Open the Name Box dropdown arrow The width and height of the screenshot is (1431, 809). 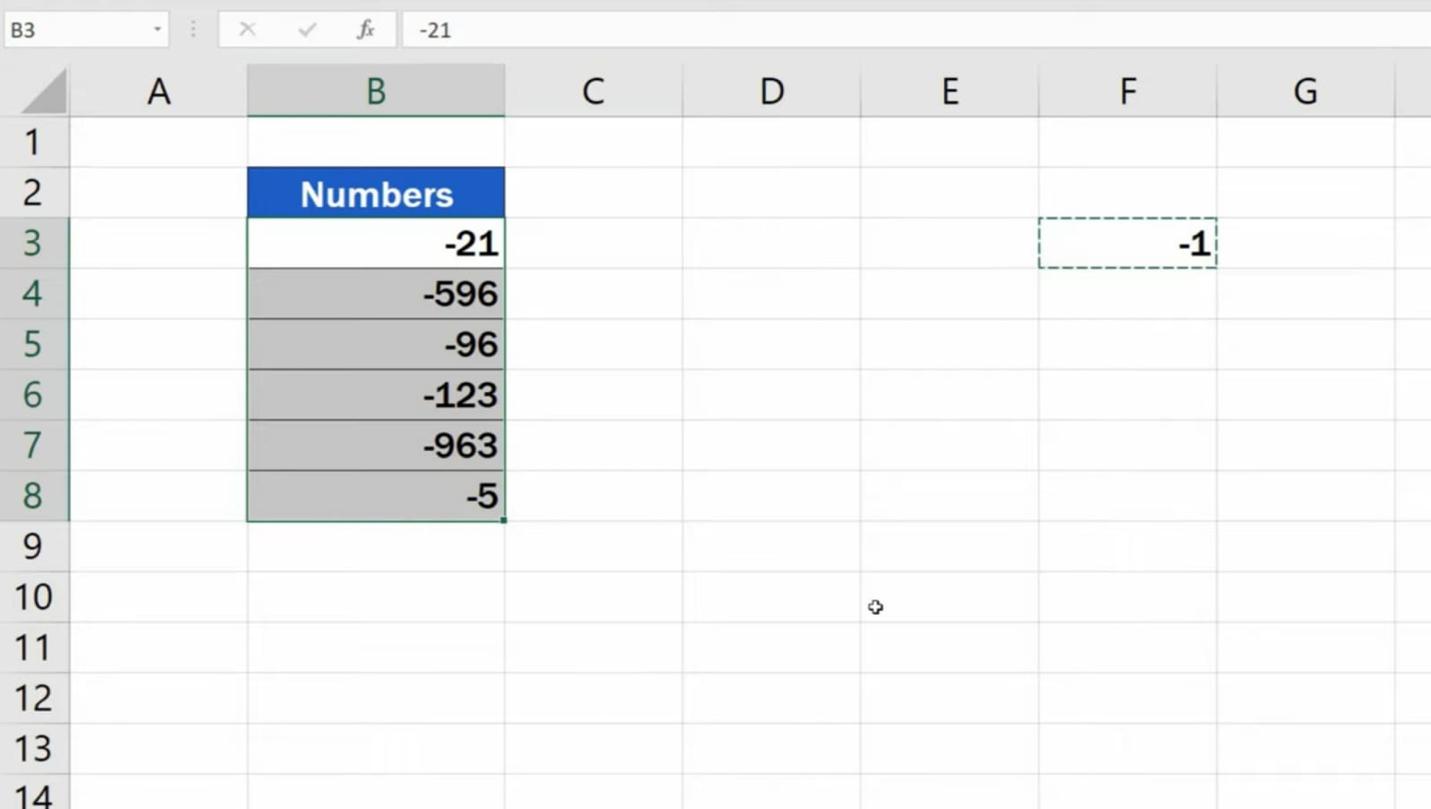coord(157,29)
